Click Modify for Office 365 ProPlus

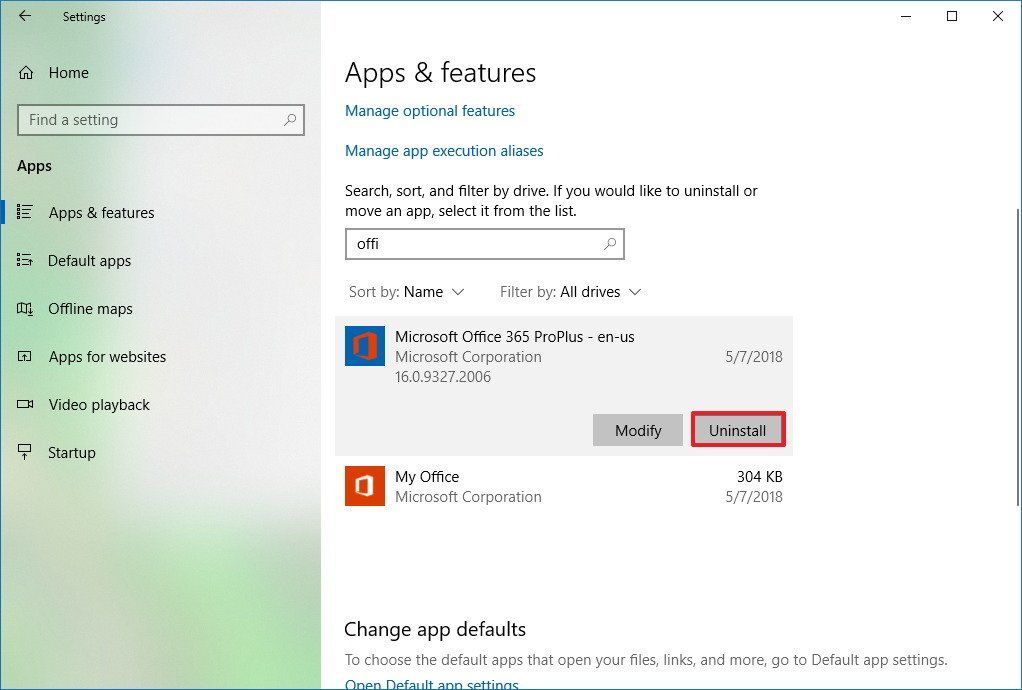[x=638, y=429]
